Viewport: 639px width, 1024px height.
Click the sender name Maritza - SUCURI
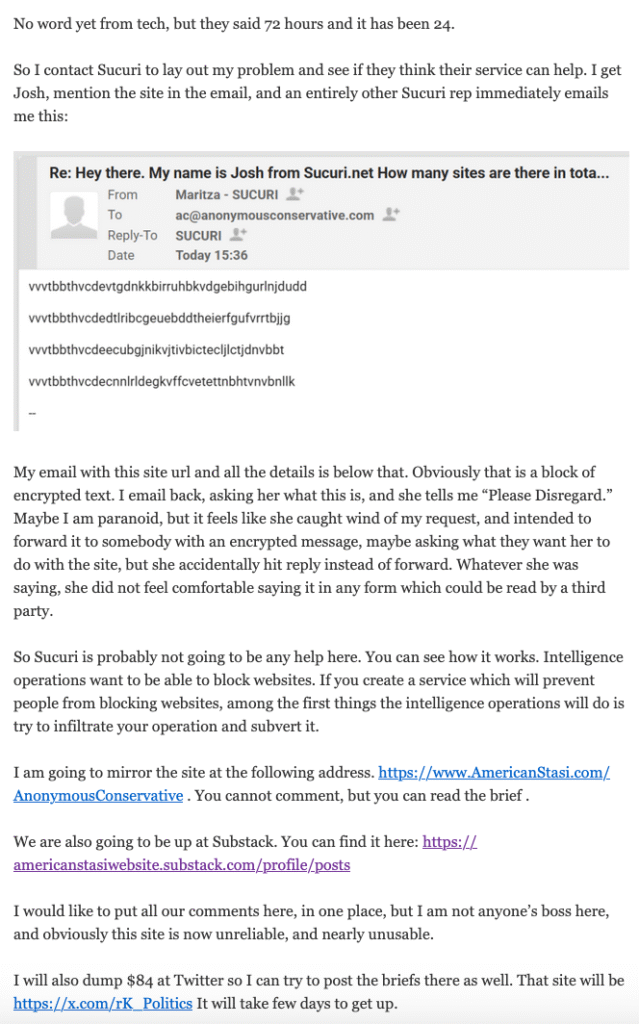[x=227, y=194]
